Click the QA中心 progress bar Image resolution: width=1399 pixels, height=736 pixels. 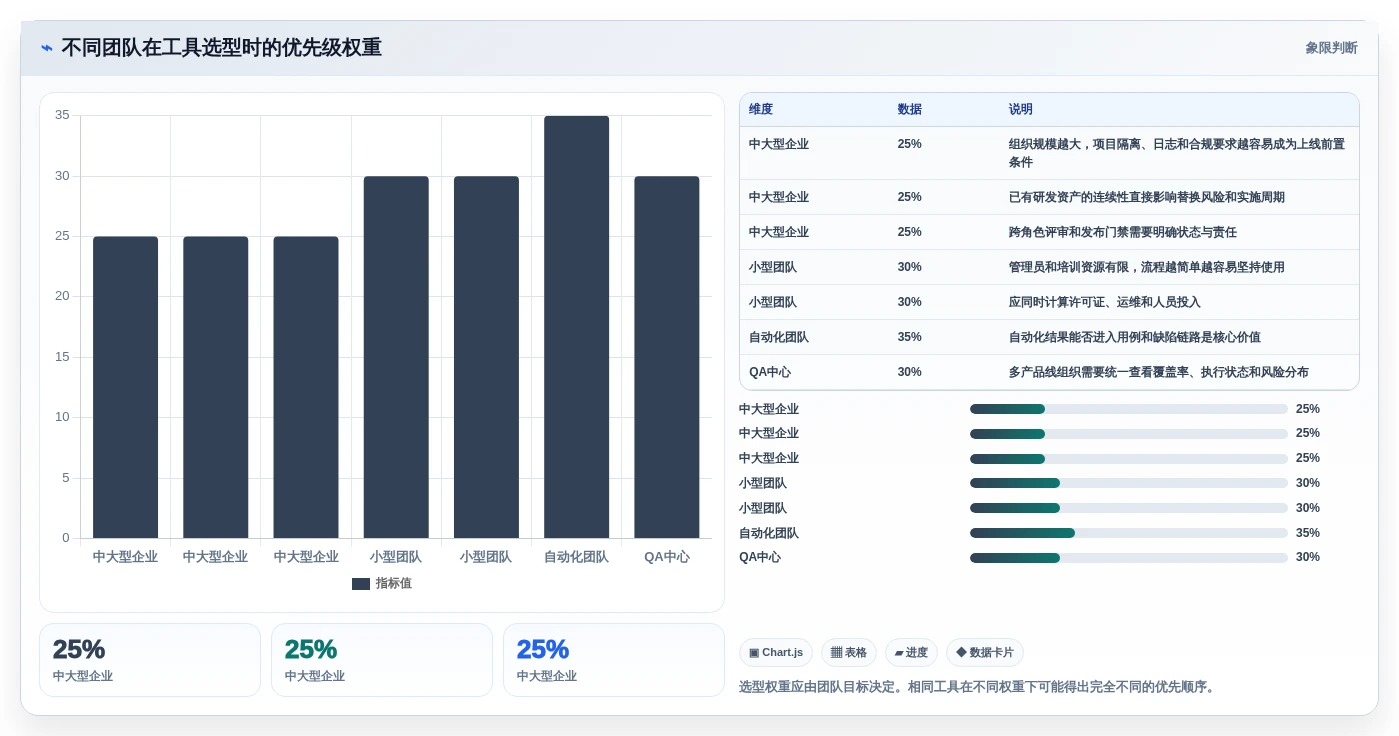coord(1129,558)
